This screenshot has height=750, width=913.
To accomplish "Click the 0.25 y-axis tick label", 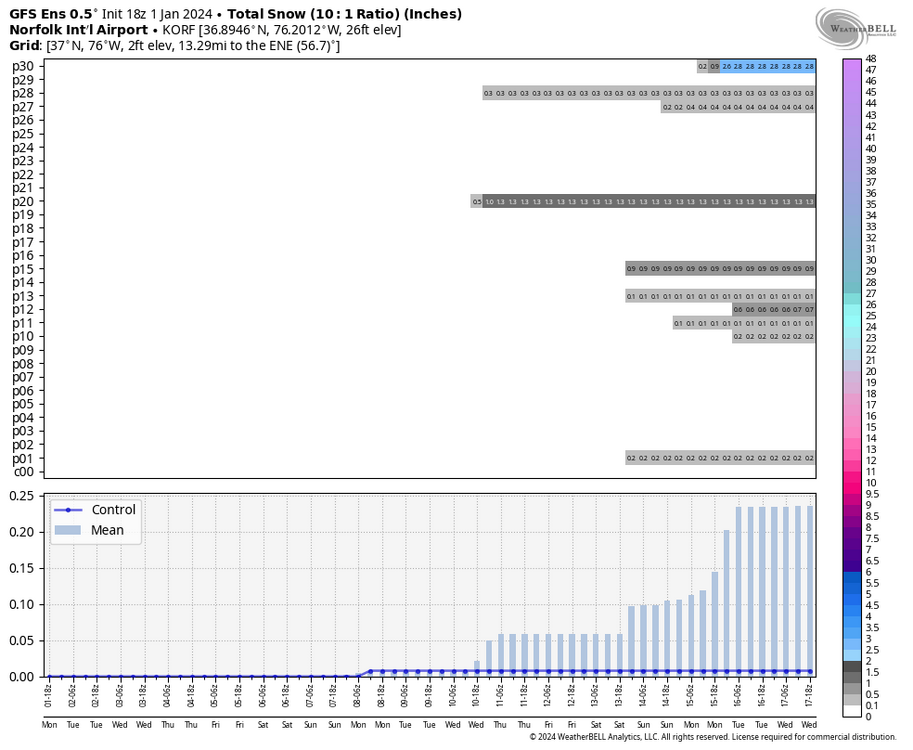I will click(x=25, y=496).
